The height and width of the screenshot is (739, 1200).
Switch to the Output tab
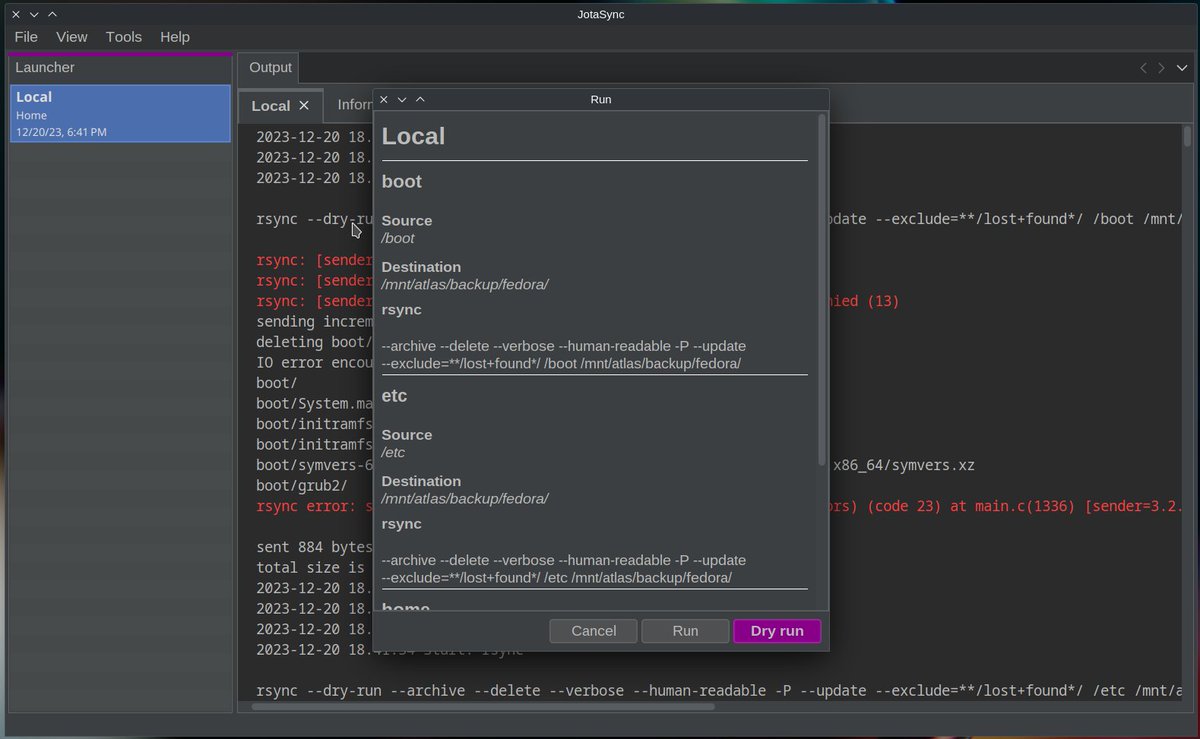click(x=268, y=67)
